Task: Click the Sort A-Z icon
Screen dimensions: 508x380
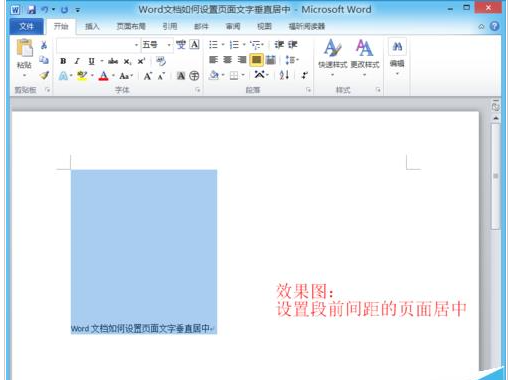Action: tap(284, 75)
